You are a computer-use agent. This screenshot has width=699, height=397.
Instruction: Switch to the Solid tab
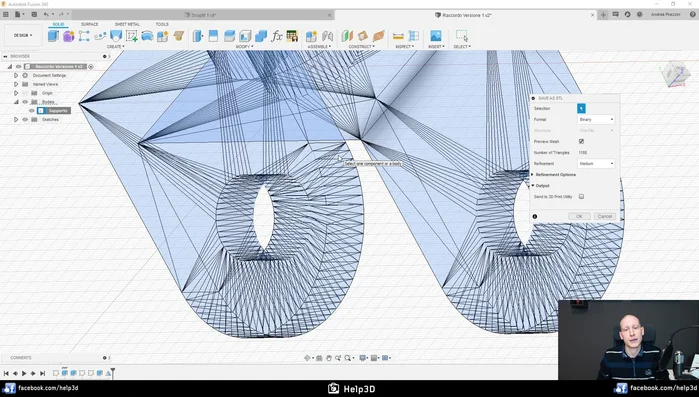click(58, 24)
